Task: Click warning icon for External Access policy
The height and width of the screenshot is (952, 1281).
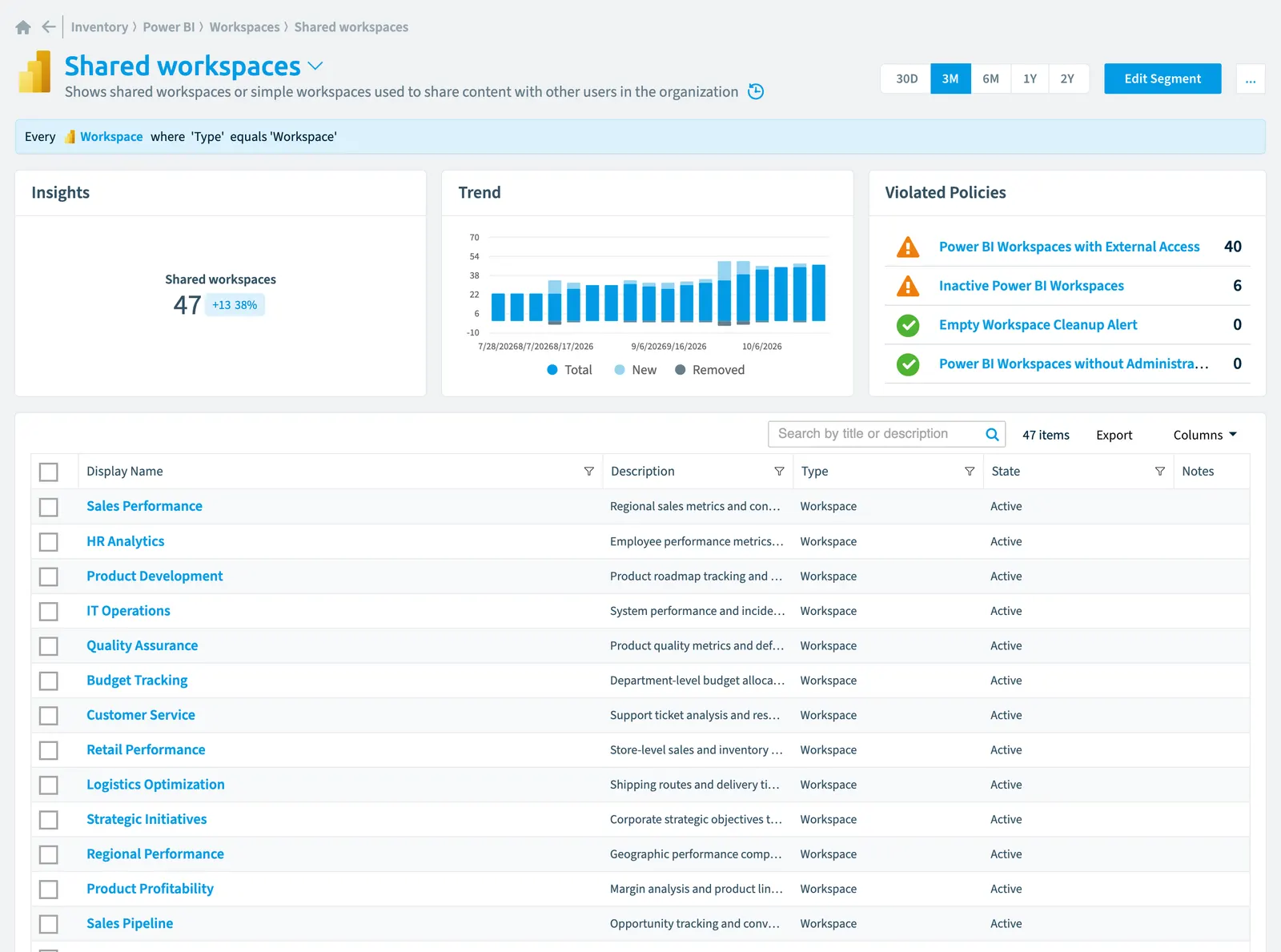Action: [x=908, y=247]
